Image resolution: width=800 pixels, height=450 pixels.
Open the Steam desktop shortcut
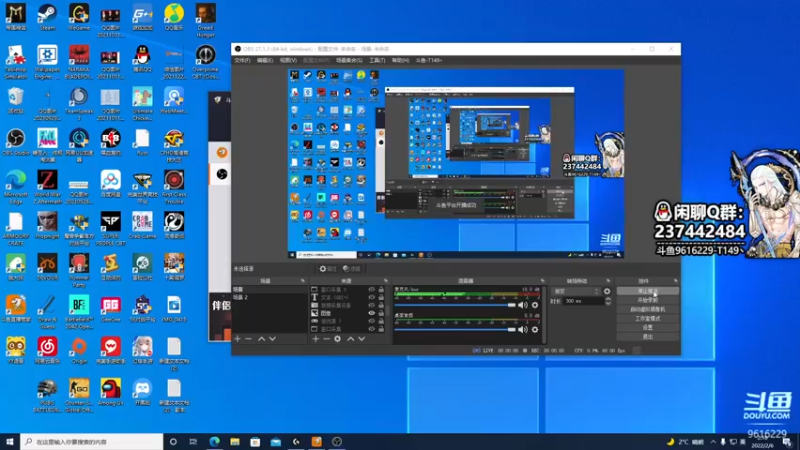point(47,18)
